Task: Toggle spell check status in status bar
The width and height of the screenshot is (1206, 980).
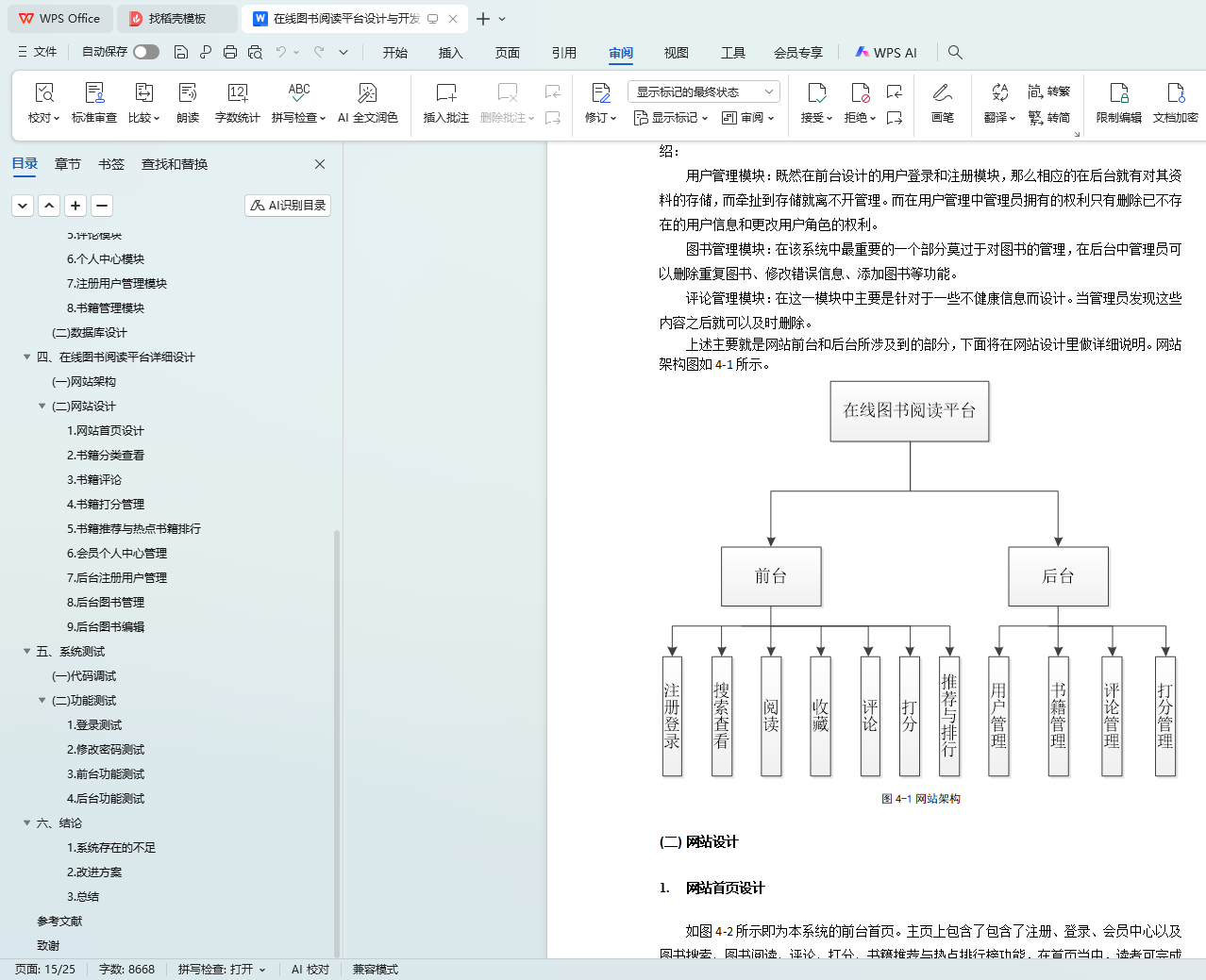Action: click(x=222, y=969)
